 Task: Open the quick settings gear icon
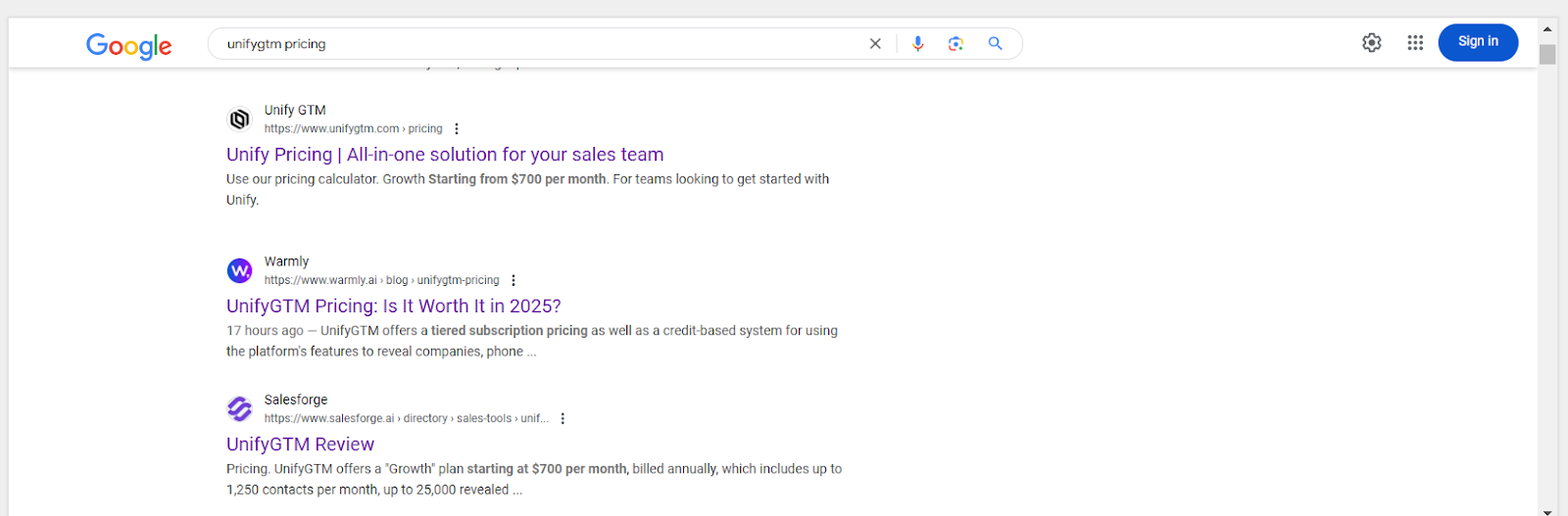point(1372,43)
